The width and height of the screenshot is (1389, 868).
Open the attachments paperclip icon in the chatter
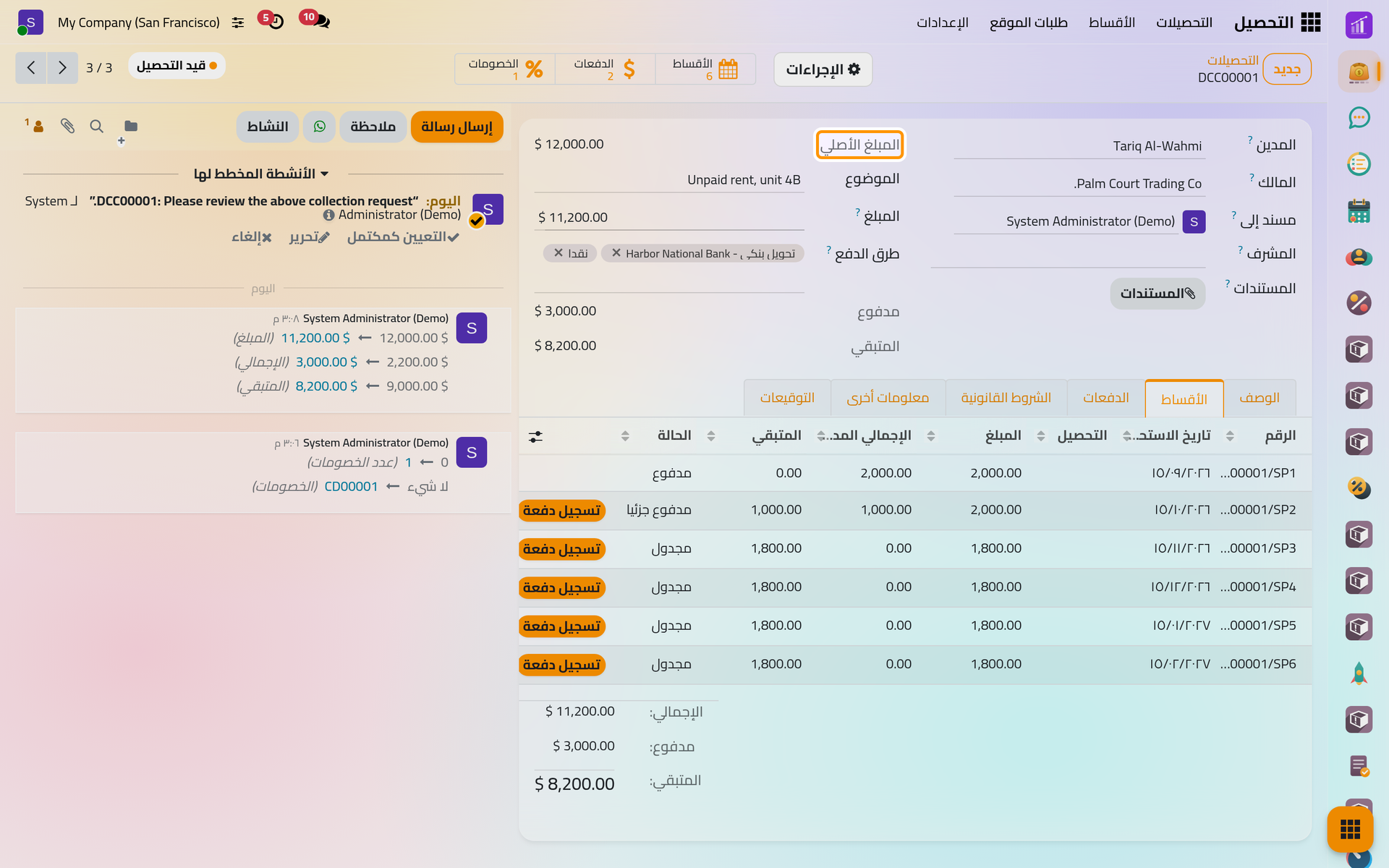(68, 126)
